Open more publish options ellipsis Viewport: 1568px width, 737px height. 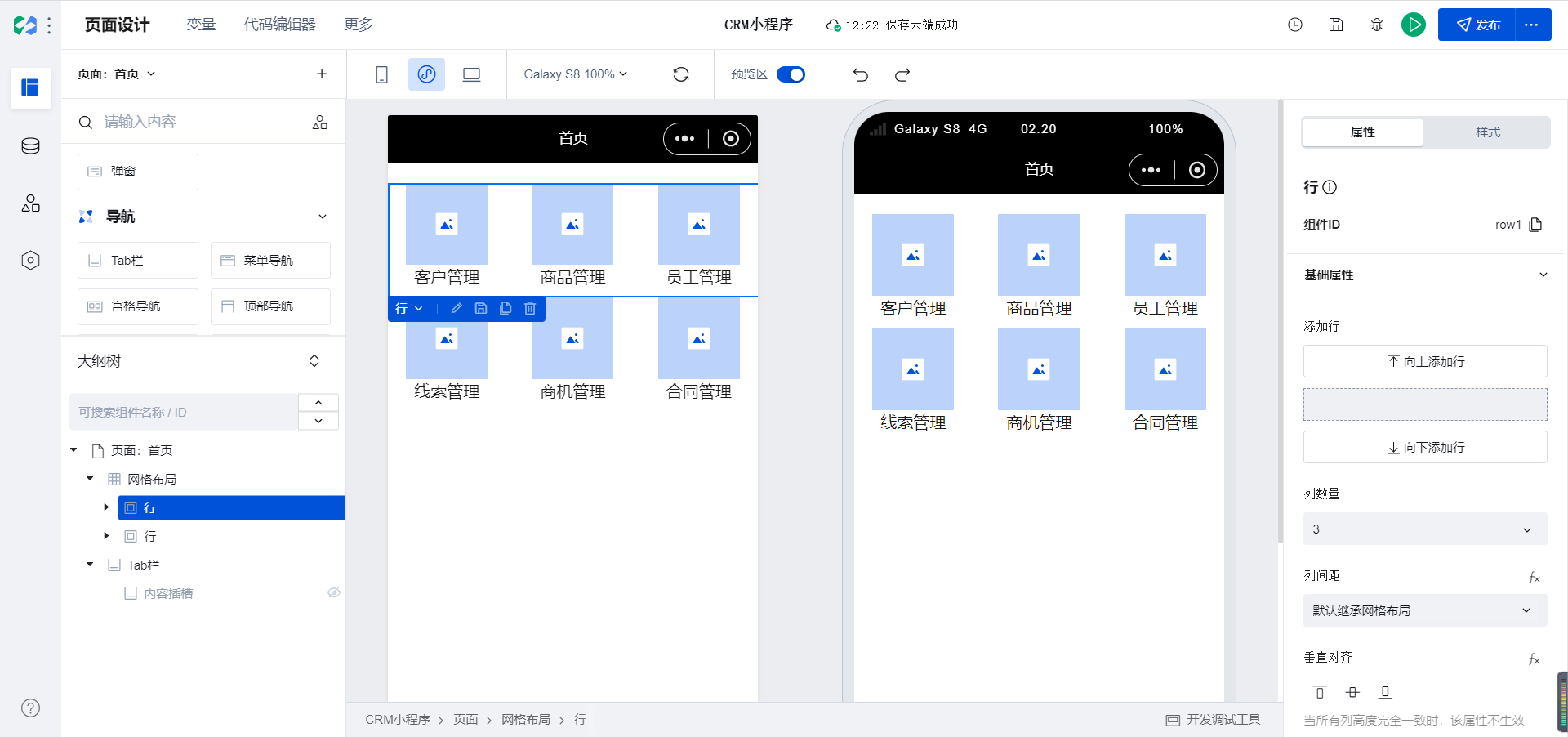pos(1532,25)
